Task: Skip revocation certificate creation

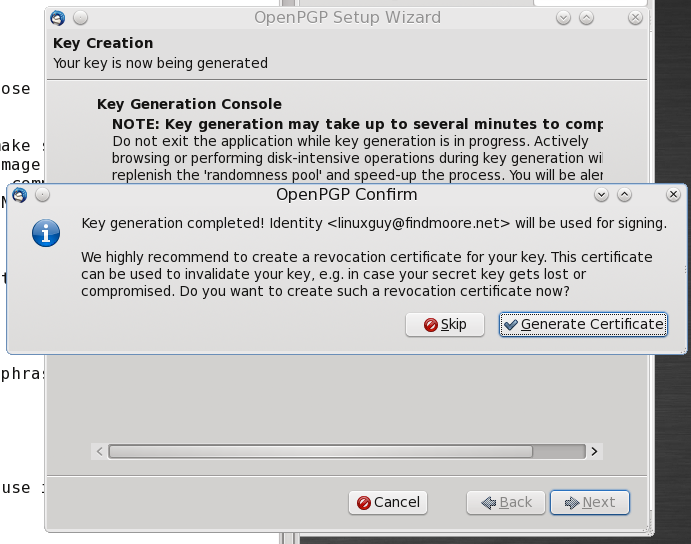Action: [x=445, y=324]
